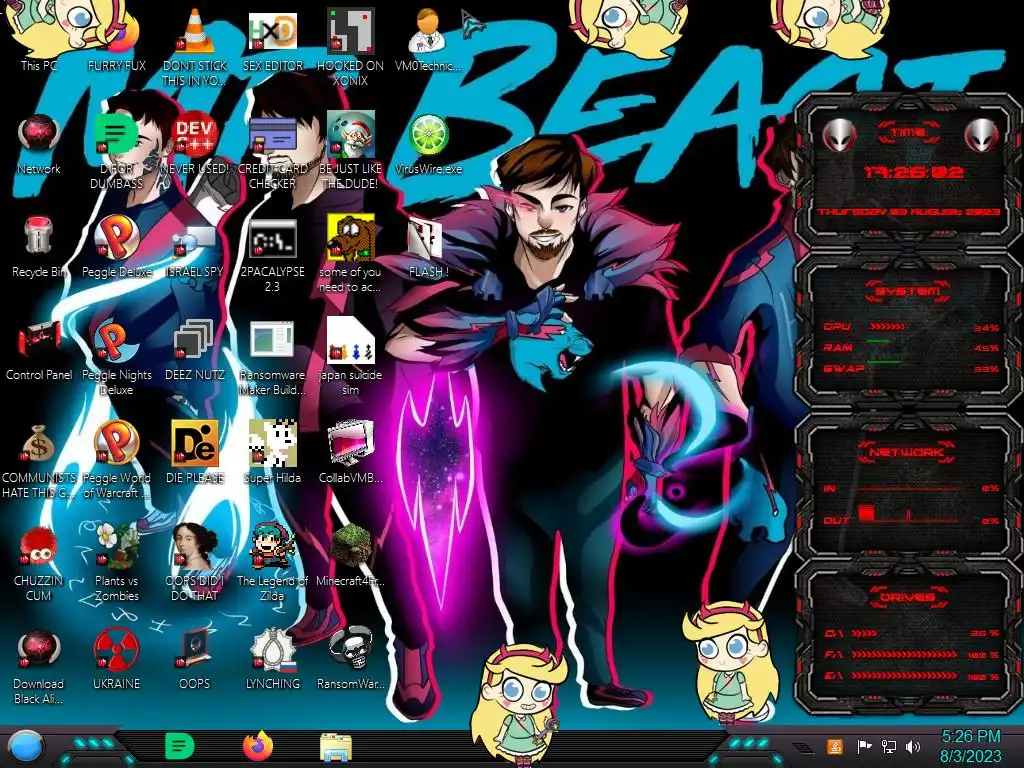
Task: Open the OOPS laptop desktop icon
Action: pyautogui.click(x=195, y=660)
